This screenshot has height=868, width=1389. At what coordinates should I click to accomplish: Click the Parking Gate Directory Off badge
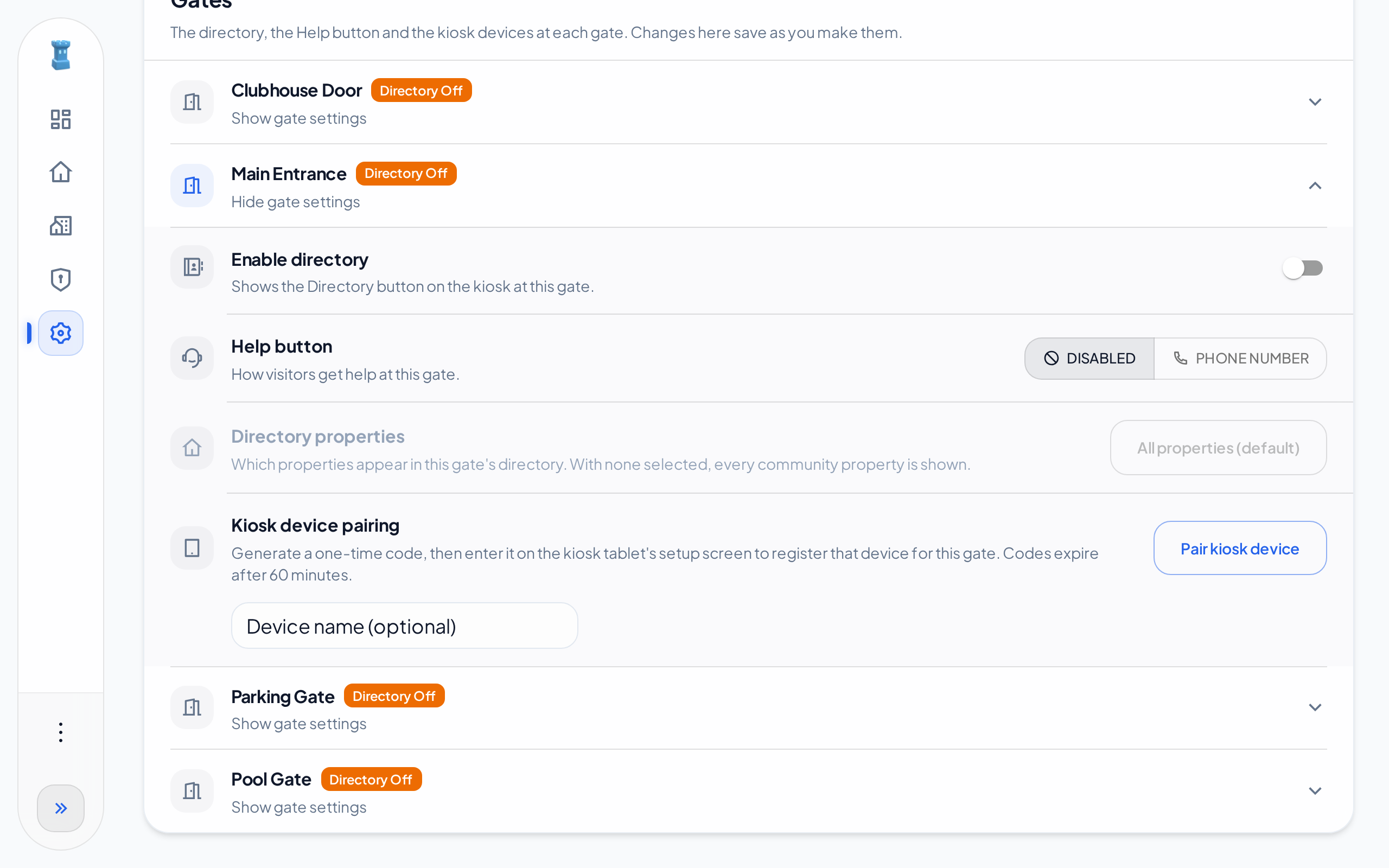pos(394,696)
